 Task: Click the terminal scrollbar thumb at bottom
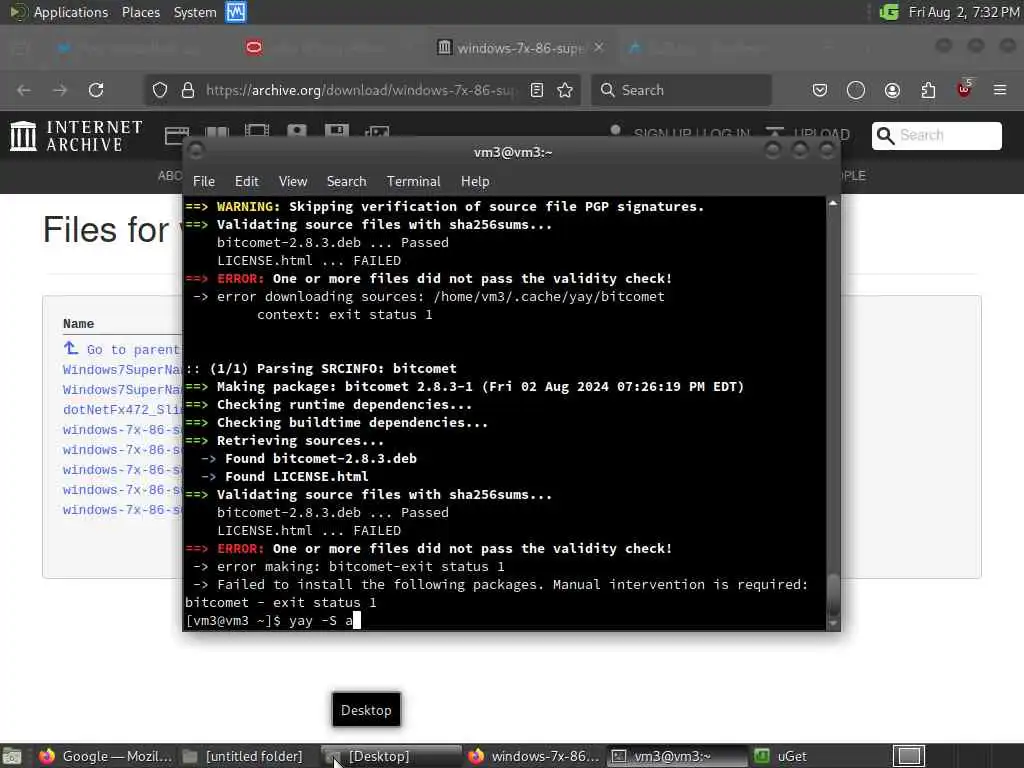coord(833,594)
